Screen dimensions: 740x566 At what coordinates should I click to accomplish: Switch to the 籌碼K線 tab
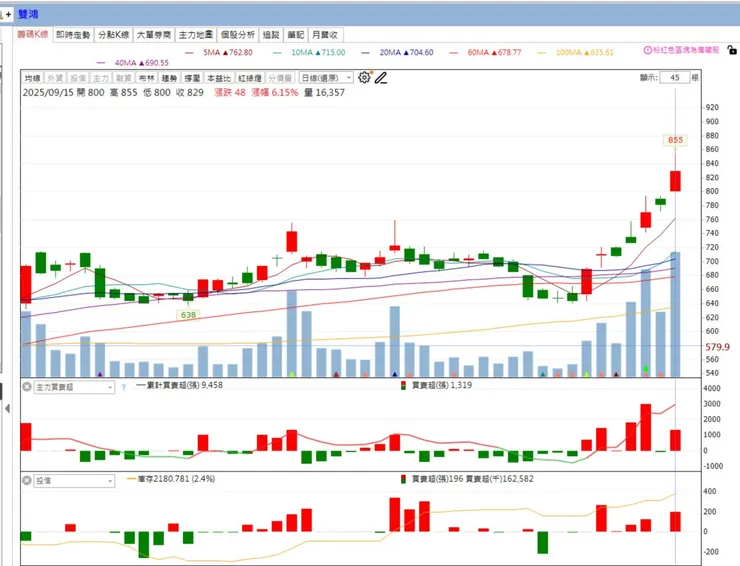pos(33,34)
